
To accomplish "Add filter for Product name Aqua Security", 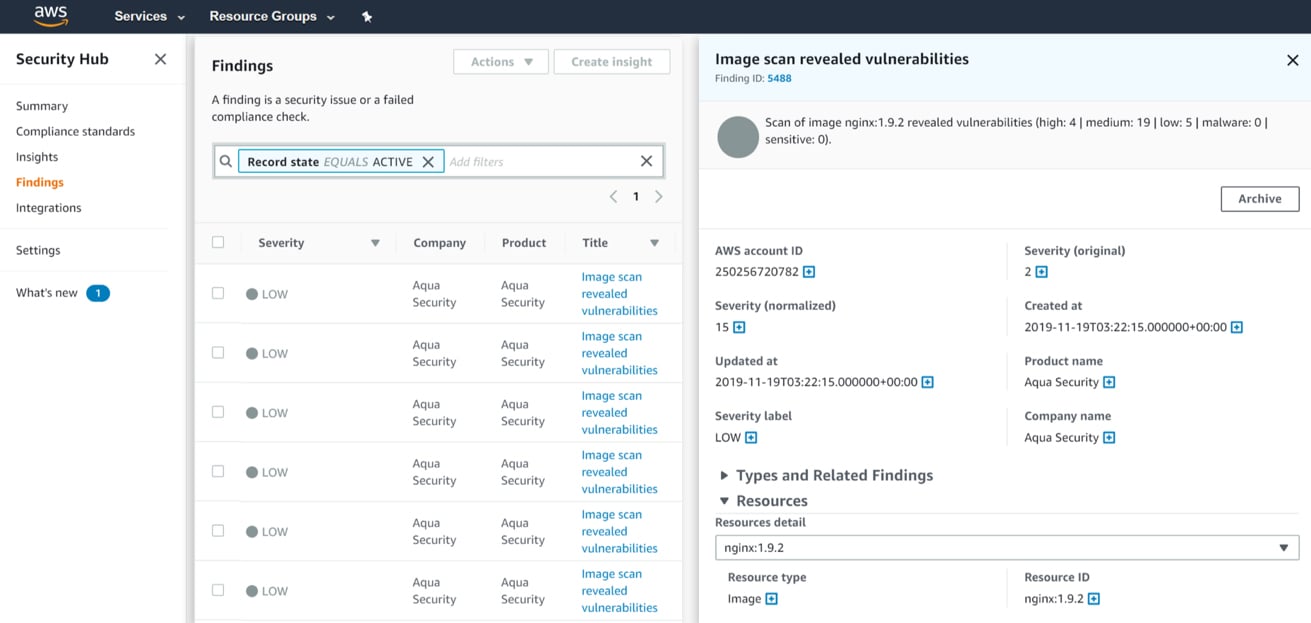I will [x=1109, y=382].
